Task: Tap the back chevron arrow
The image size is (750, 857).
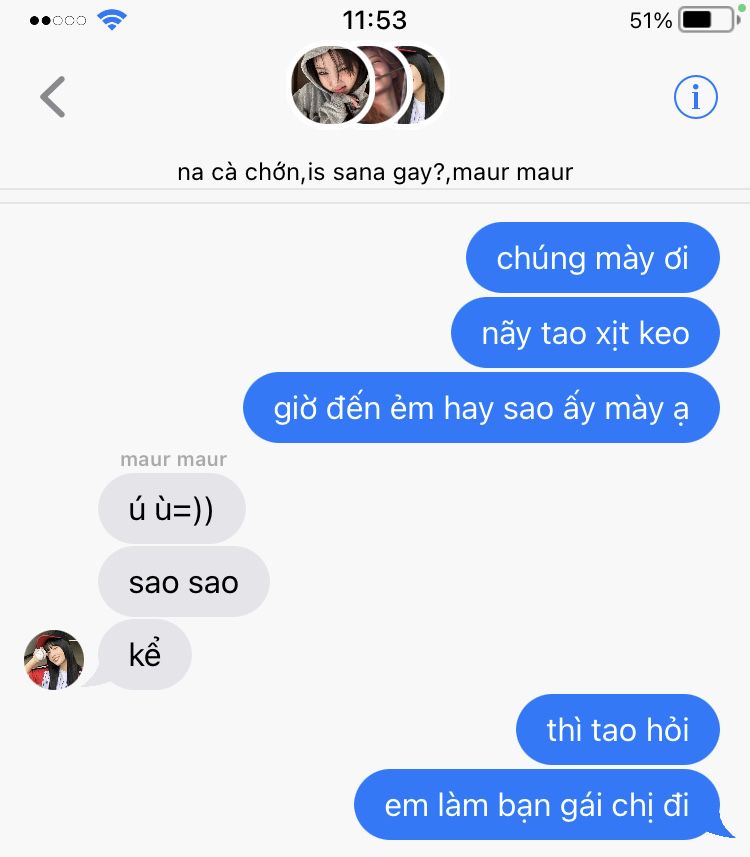Action: 53,97
